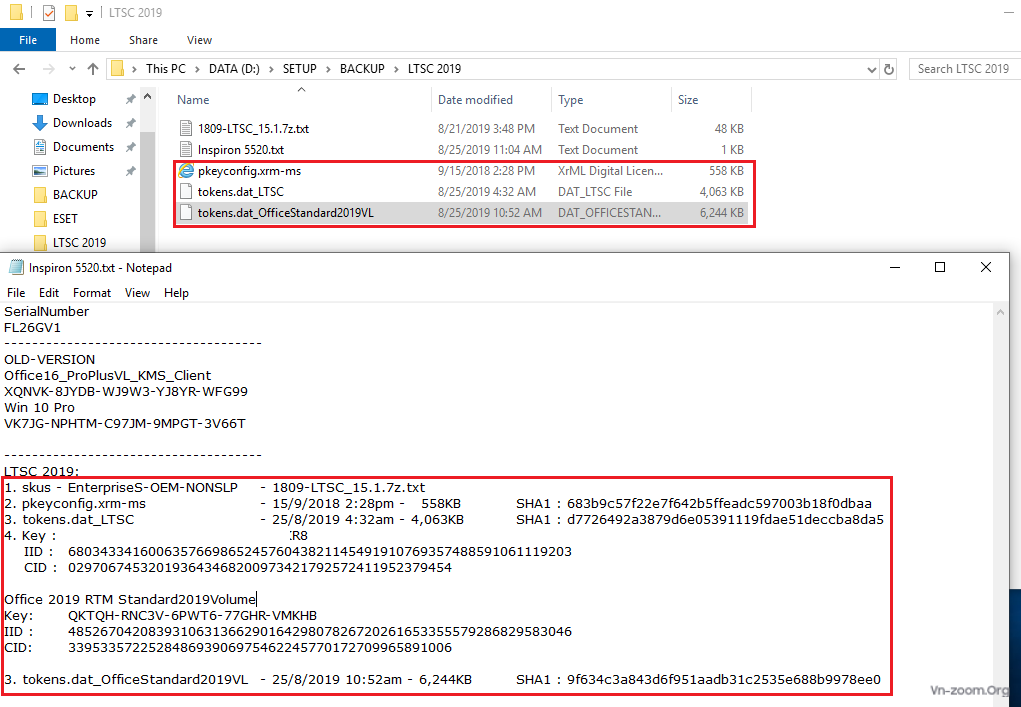
Task: Minimize the Notepad window
Action: [x=895, y=268]
